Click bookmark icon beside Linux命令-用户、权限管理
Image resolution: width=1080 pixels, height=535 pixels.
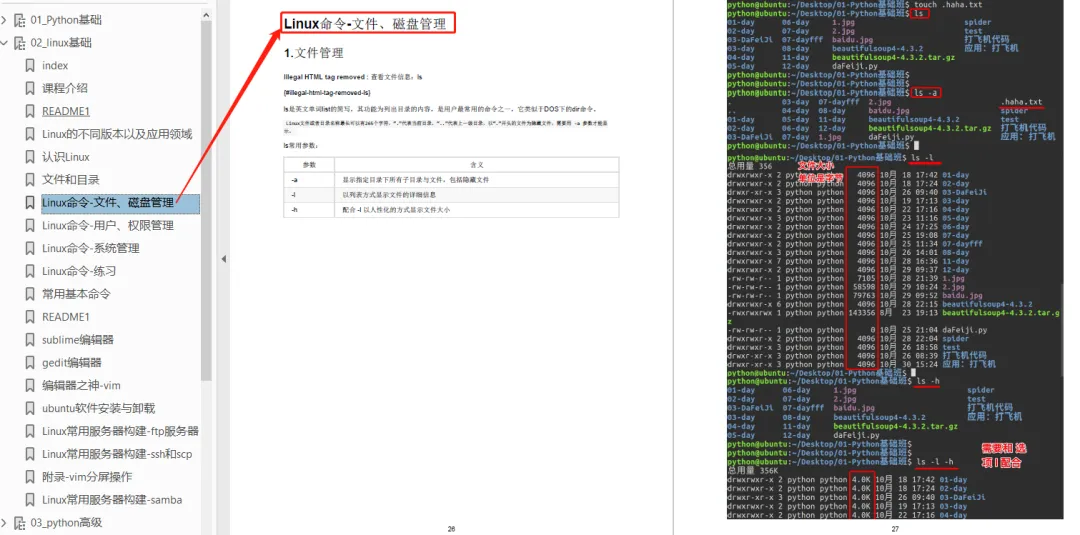[x=30, y=226]
